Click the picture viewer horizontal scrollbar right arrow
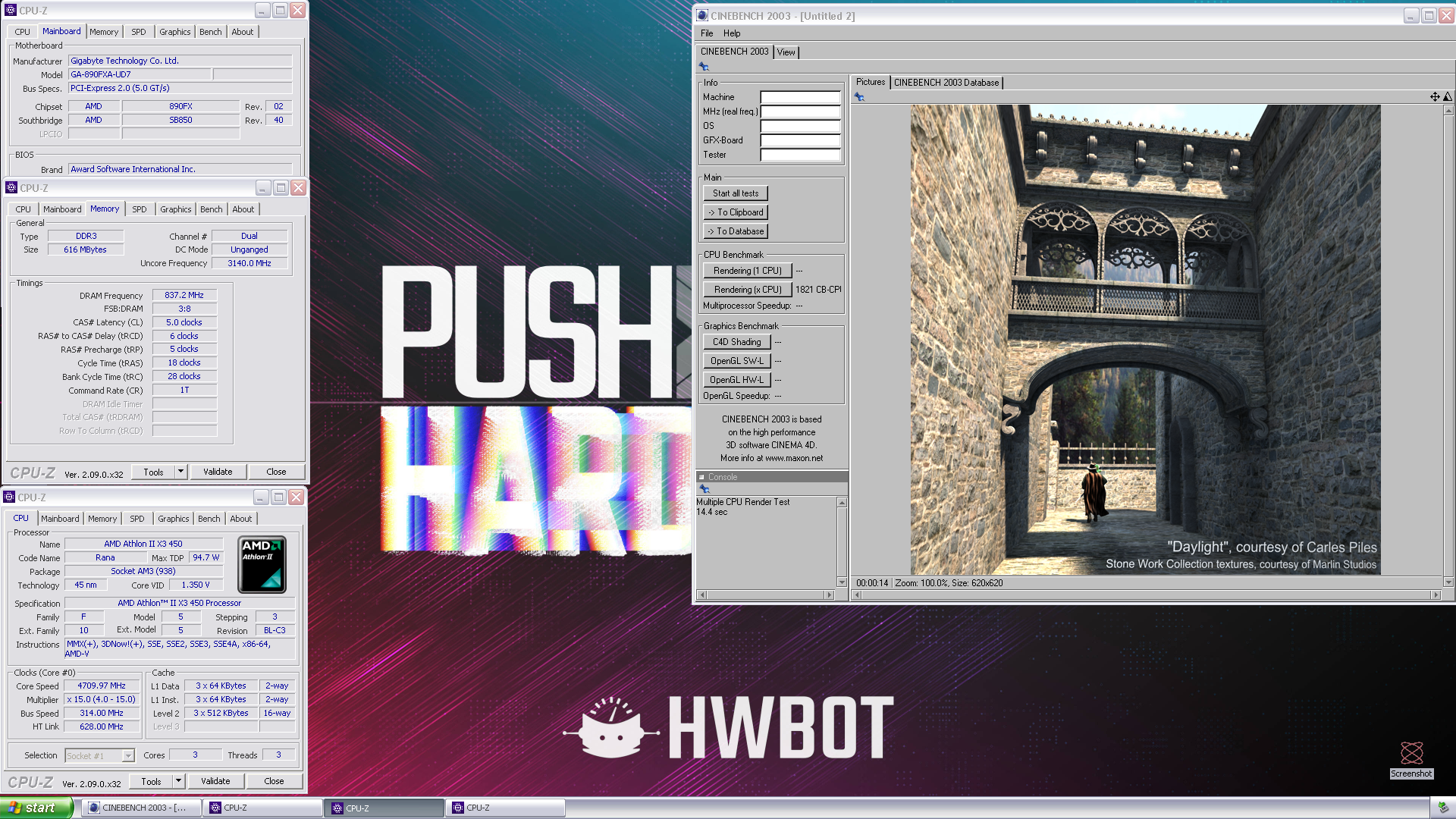Viewport: 1456px width, 819px height. (x=1436, y=595)
